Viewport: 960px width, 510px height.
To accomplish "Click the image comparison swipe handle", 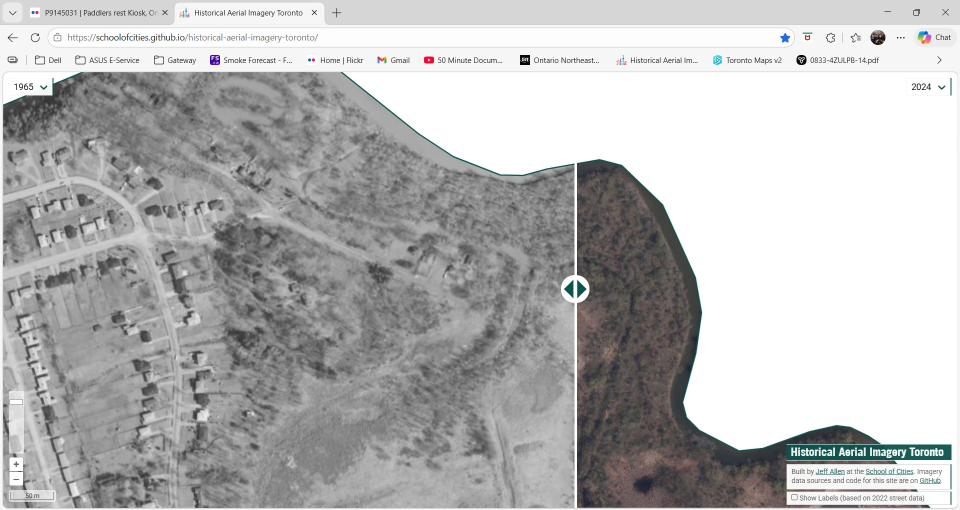I will pyautogui.click(x=575, y=289).
